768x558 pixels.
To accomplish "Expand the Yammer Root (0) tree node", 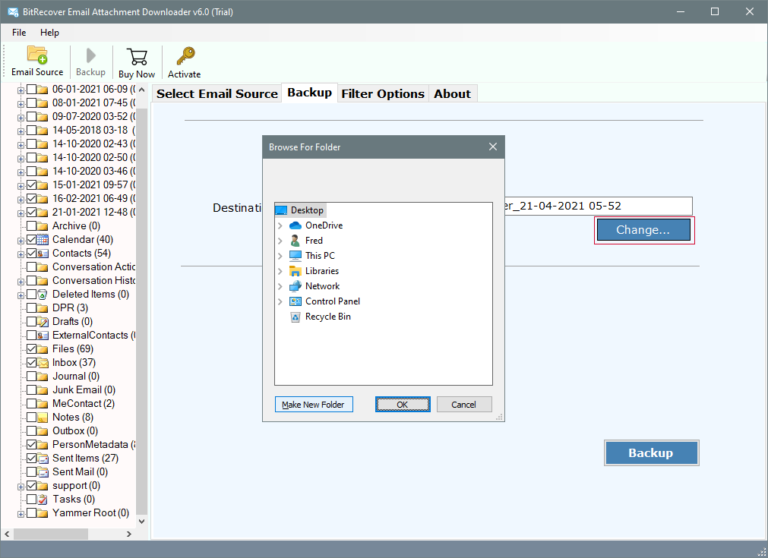I will pyautogui.click(x=21, y=514).
